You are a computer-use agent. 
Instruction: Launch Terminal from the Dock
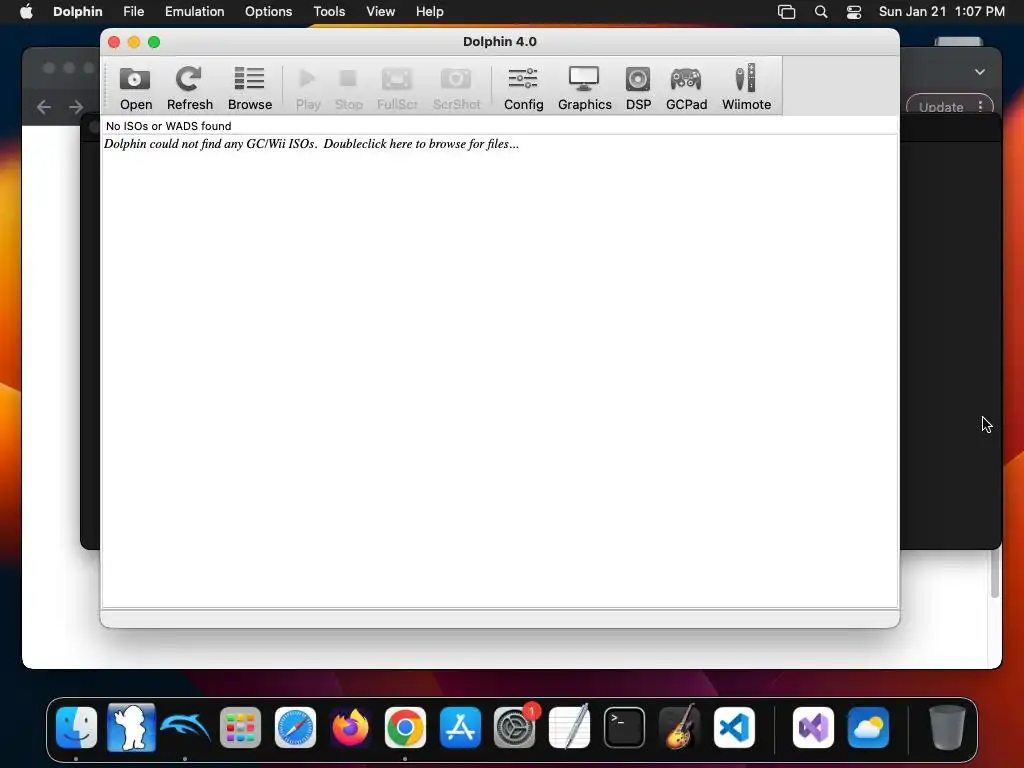pyautogui.click(x=624, y=728)
